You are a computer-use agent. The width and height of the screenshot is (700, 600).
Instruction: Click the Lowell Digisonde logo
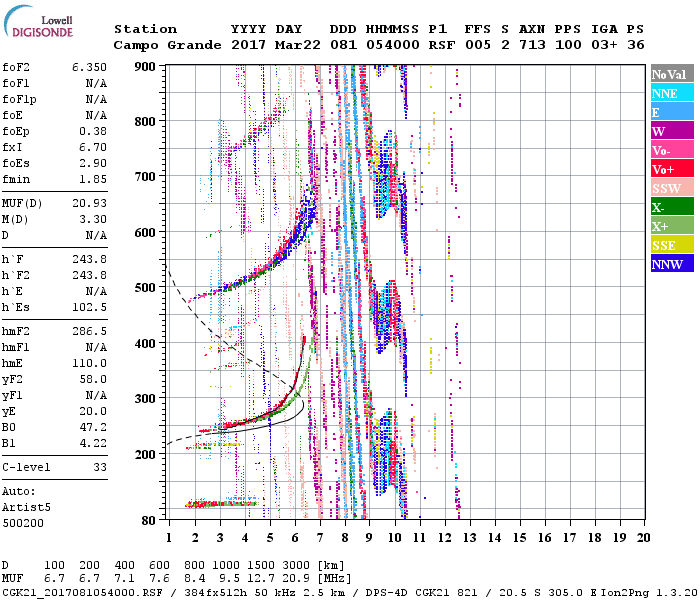[38, 21]
